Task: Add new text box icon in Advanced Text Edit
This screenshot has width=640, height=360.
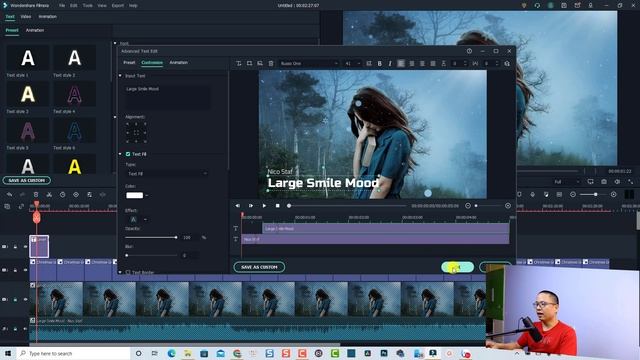Action: pyautogui.click(x=239, y=63)
